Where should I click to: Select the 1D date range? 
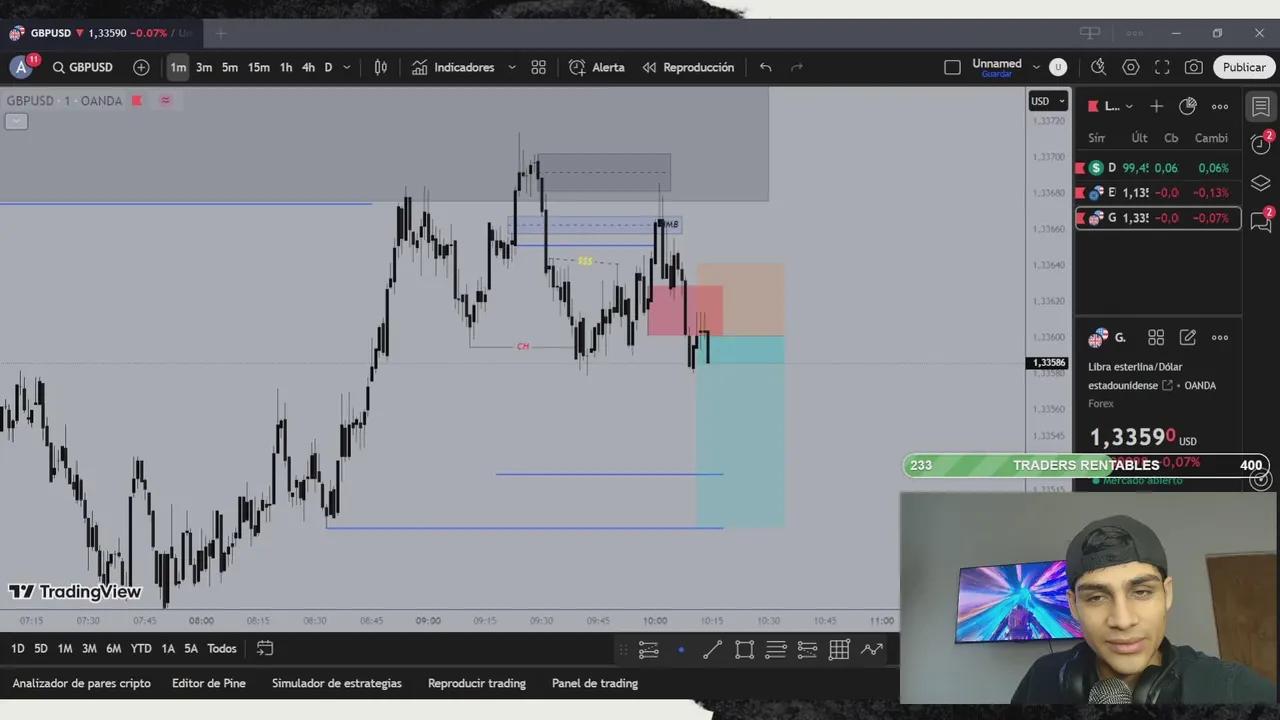[18, 649]
